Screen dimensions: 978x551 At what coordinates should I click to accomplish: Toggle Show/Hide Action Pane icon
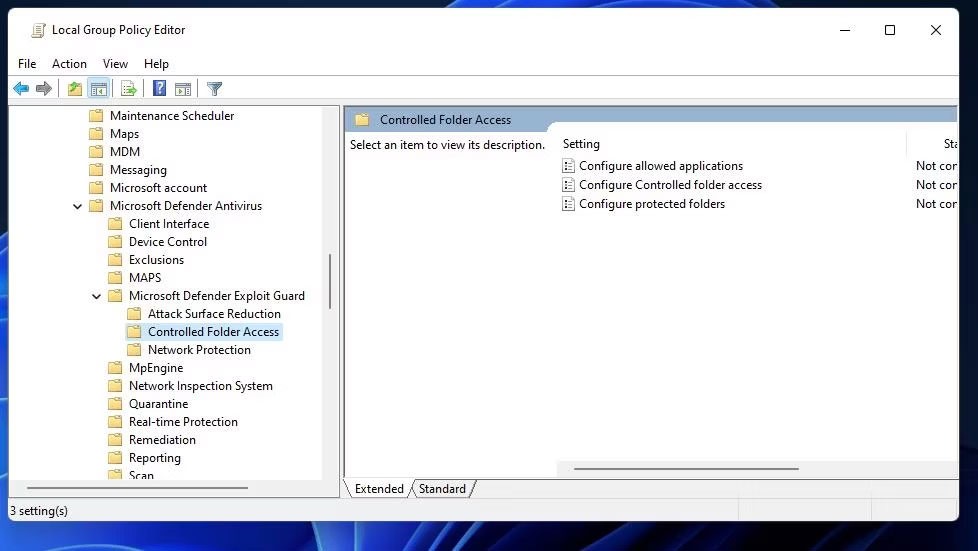pyautogui.click(x=183, y=89)
